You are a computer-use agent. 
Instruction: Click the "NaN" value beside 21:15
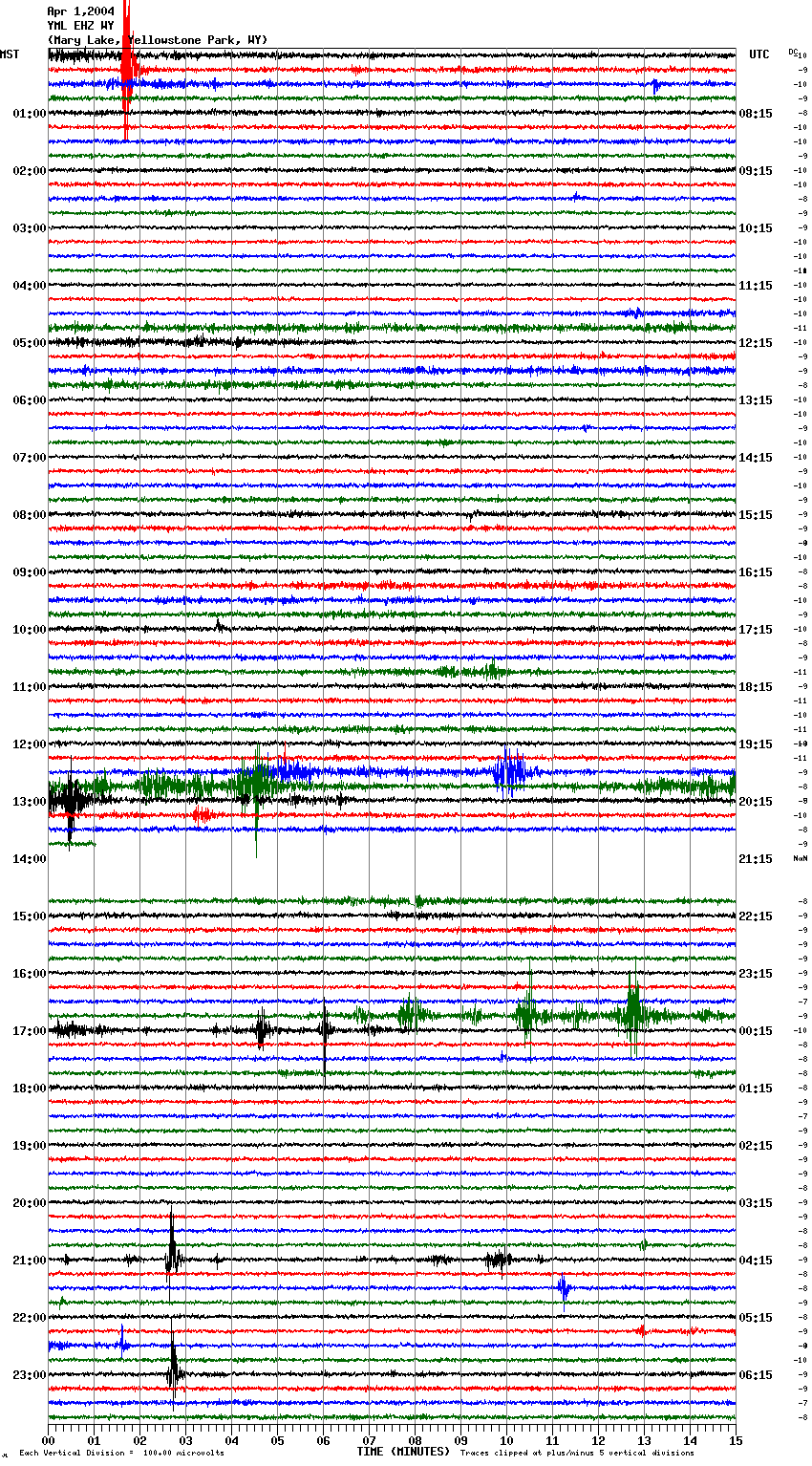coord(801,859)
